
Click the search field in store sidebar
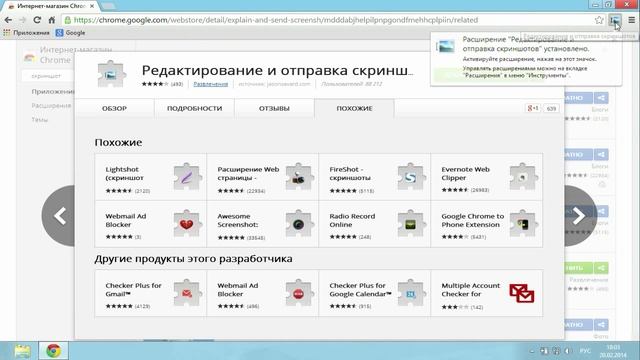(47, 76)
